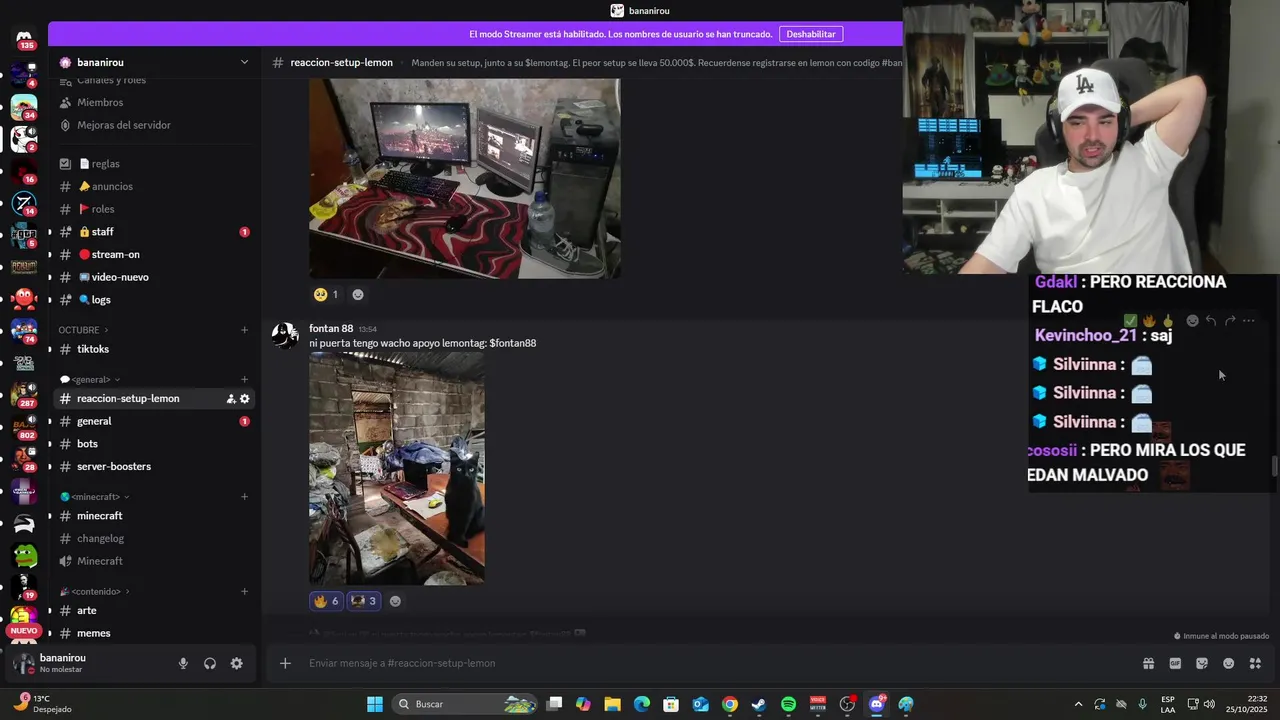Image resolution: width=1280 pixels, height=720 pixels.
Task: Add channel to OCTUBRE category
Action: (x=244, y=330)
